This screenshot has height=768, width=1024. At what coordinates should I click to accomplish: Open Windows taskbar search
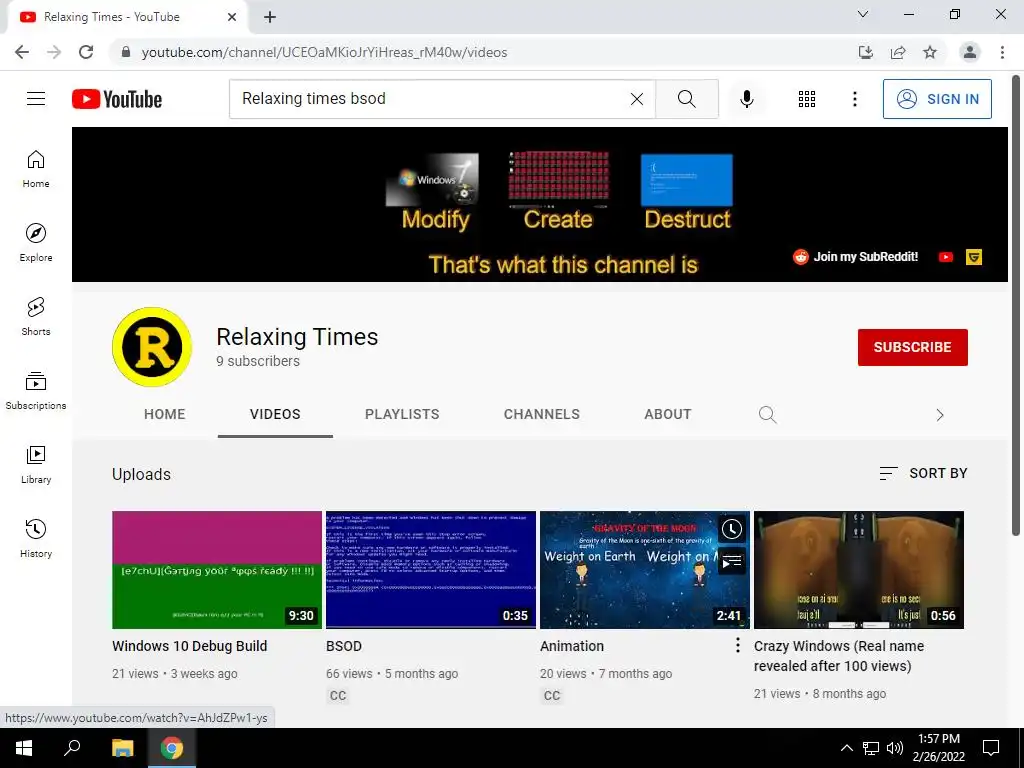point(72,748)
